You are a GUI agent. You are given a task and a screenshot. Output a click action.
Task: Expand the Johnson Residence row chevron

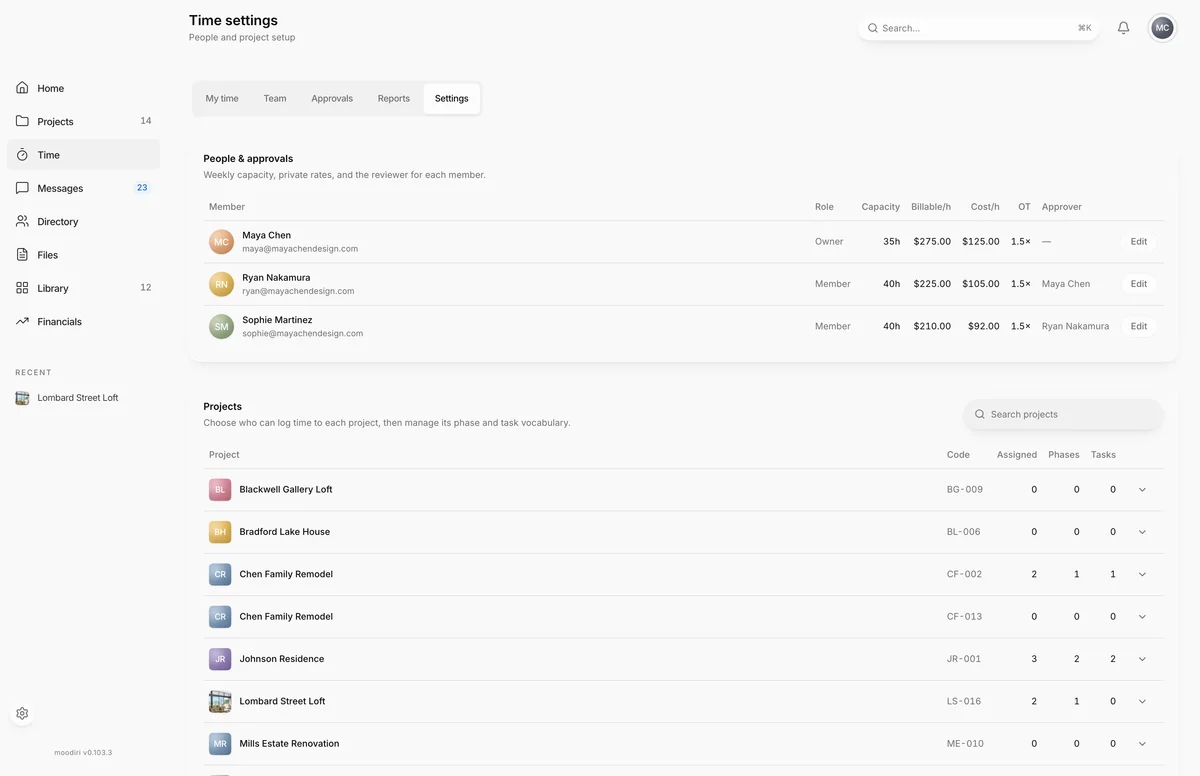[1142, 659]
